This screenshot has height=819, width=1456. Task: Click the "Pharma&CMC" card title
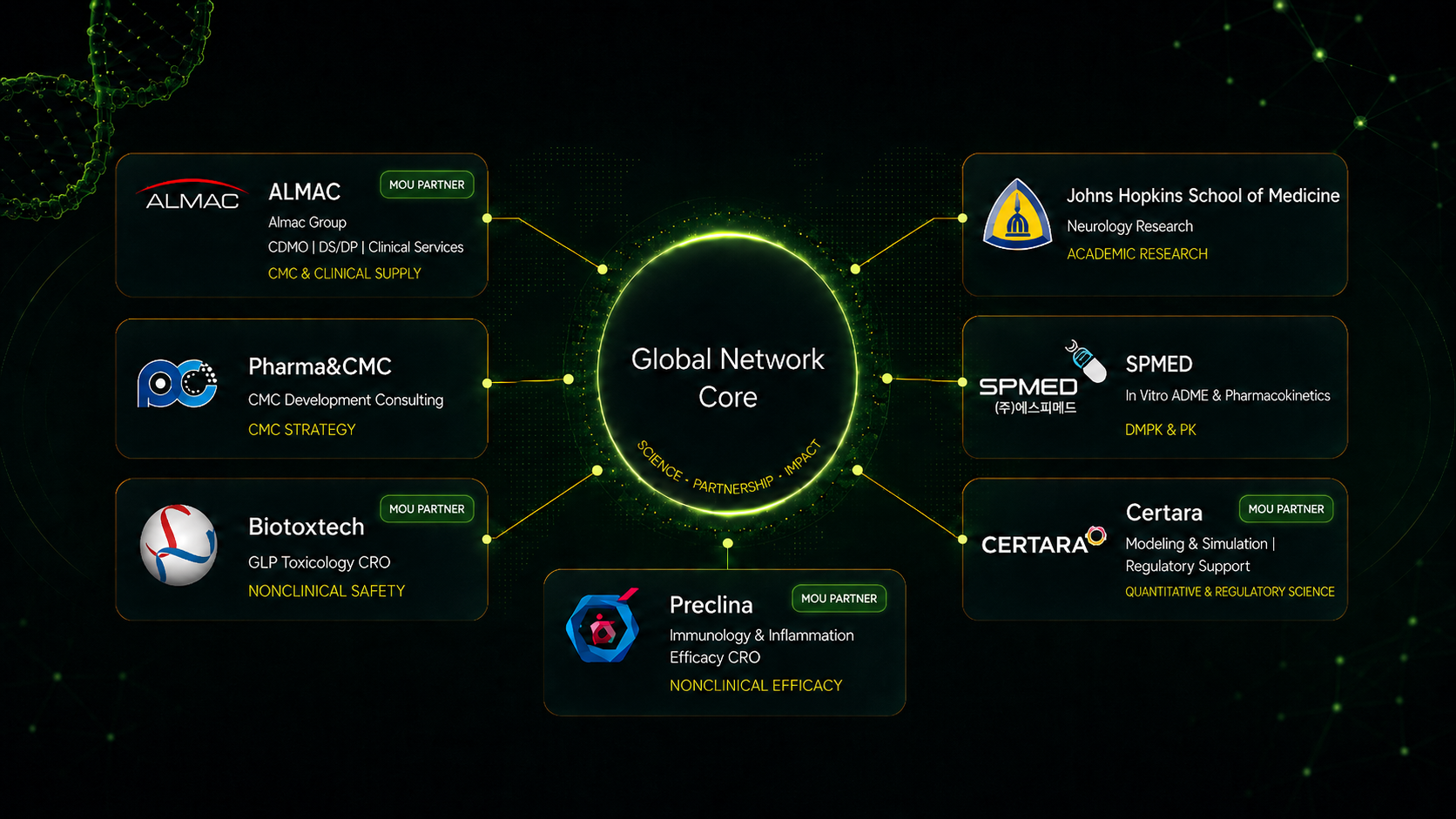[320, 366]
